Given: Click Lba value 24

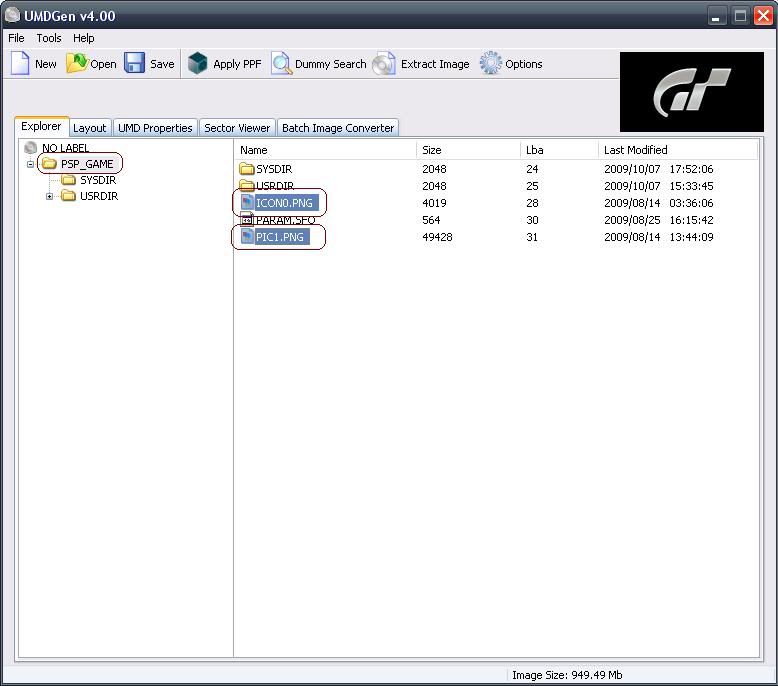Looking at the screenshot, I should (532, 169).
